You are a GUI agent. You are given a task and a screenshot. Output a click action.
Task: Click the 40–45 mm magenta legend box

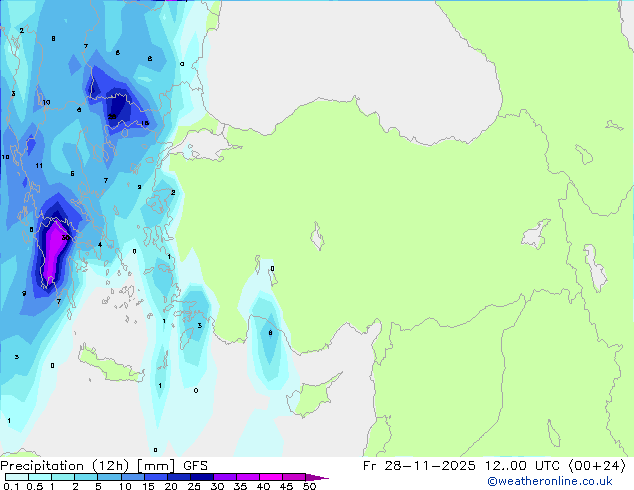click(x=271, y=477)
